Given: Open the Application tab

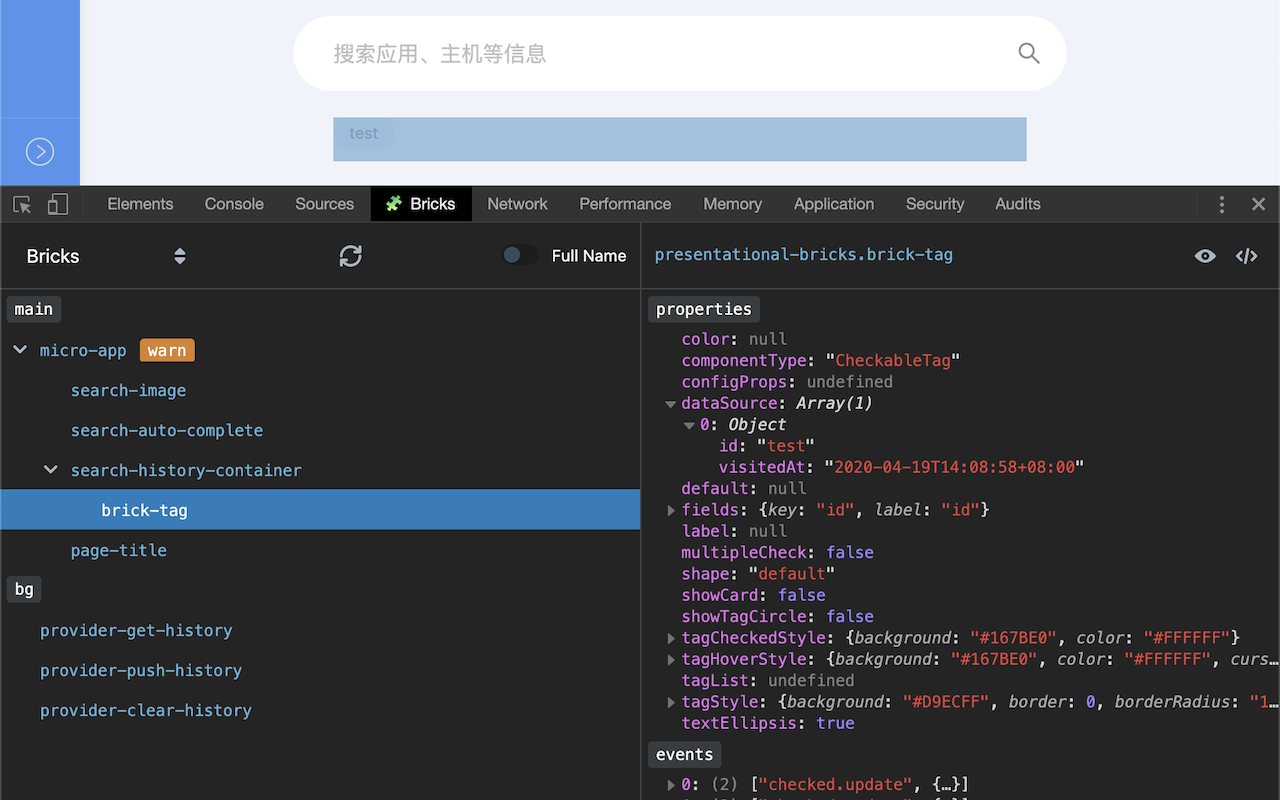Looking at the screenshot, I should tap(833, 203).
